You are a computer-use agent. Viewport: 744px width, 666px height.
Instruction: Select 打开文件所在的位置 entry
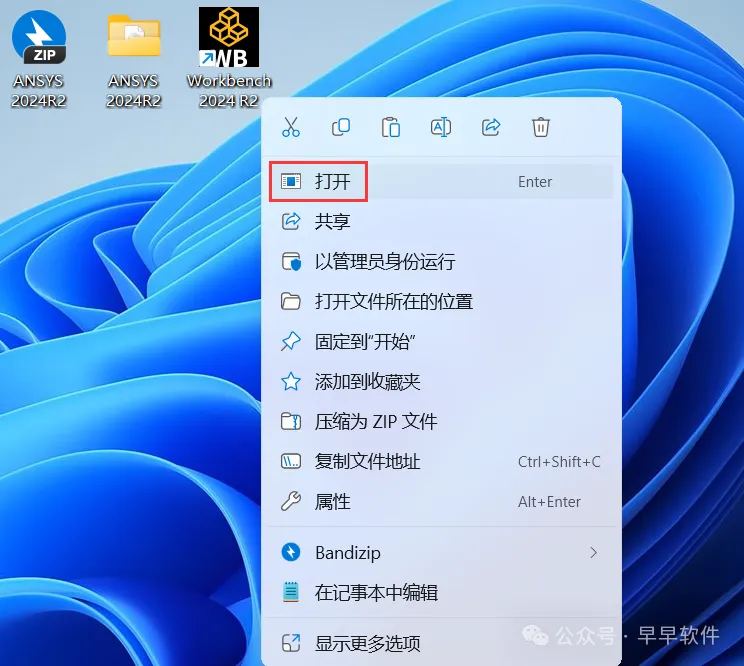point(441,301)
